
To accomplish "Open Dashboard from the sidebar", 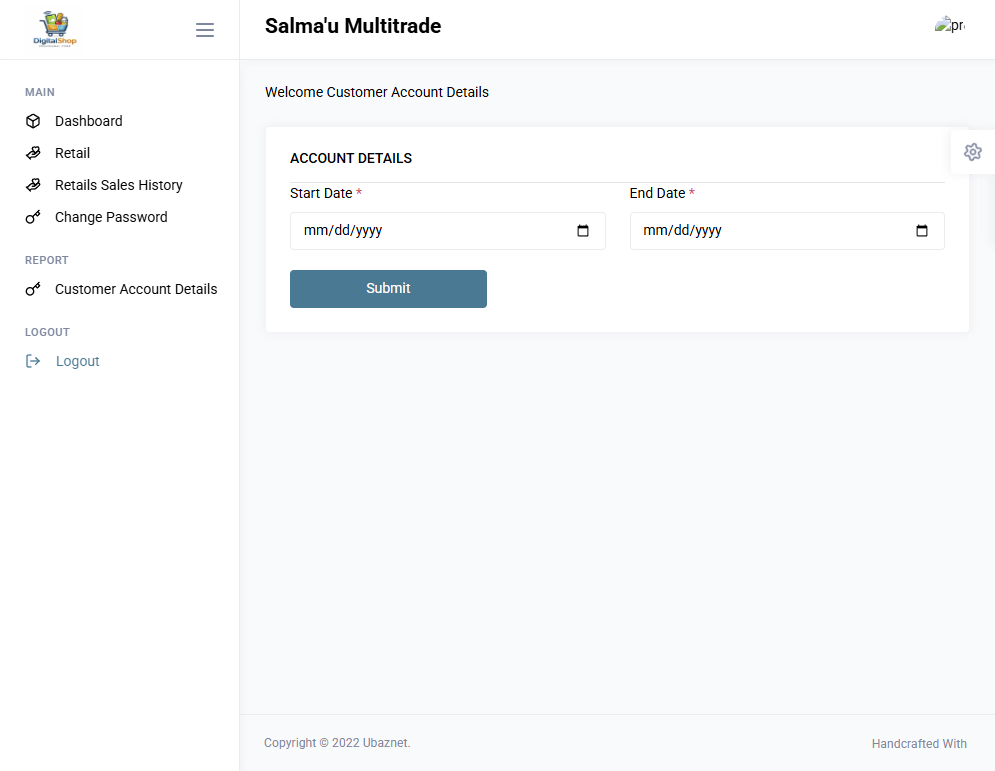I will pyautogui.click(x=88, y=121).
